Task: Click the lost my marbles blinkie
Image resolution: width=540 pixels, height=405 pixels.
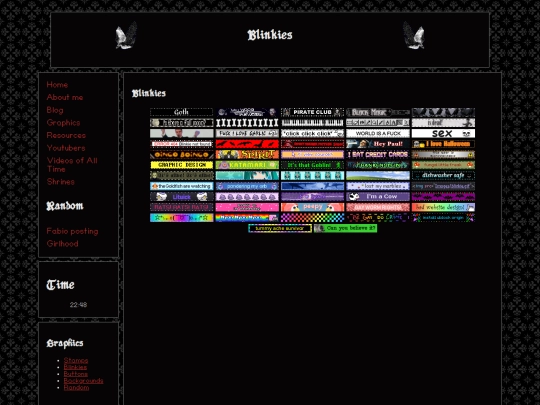Action: click(378, 186)
